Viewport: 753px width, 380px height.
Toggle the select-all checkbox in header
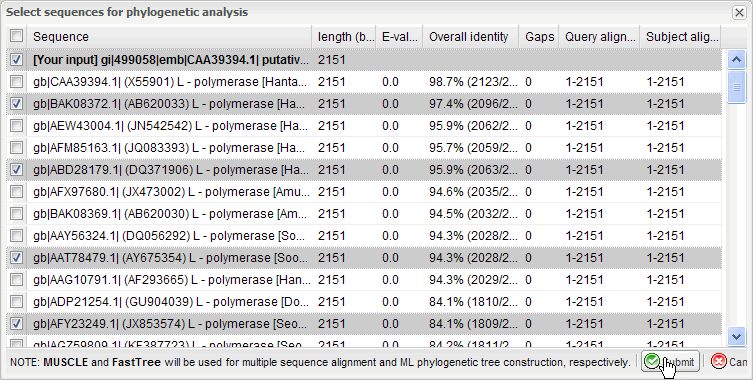16,36
